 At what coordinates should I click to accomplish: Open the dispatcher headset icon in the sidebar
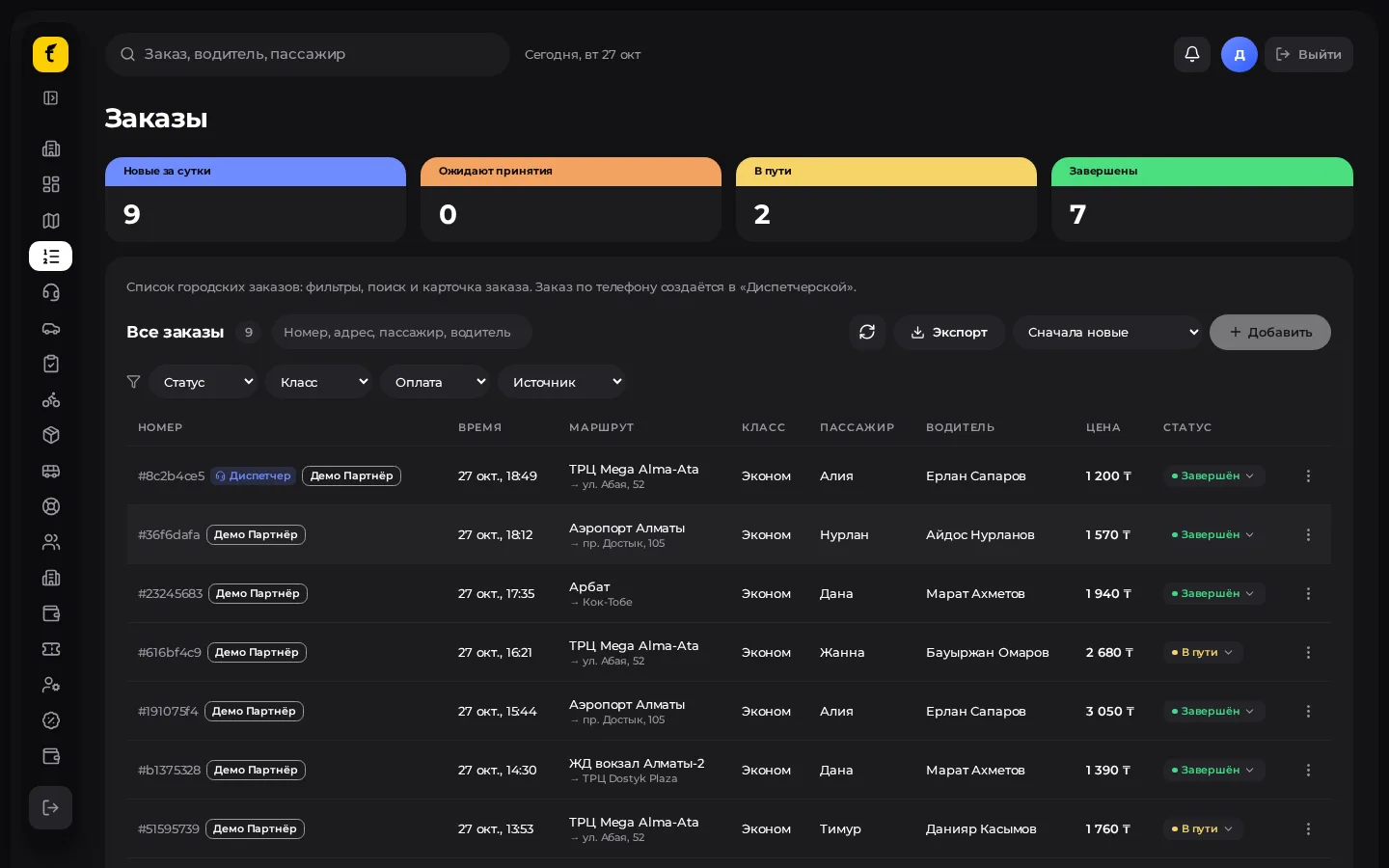[x=51, y=292]
